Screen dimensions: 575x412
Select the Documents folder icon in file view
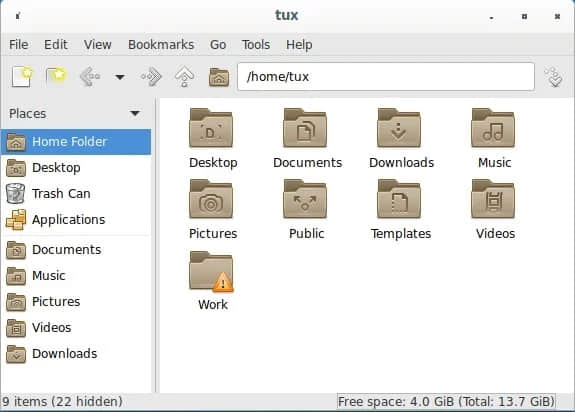tap(305, 128)
